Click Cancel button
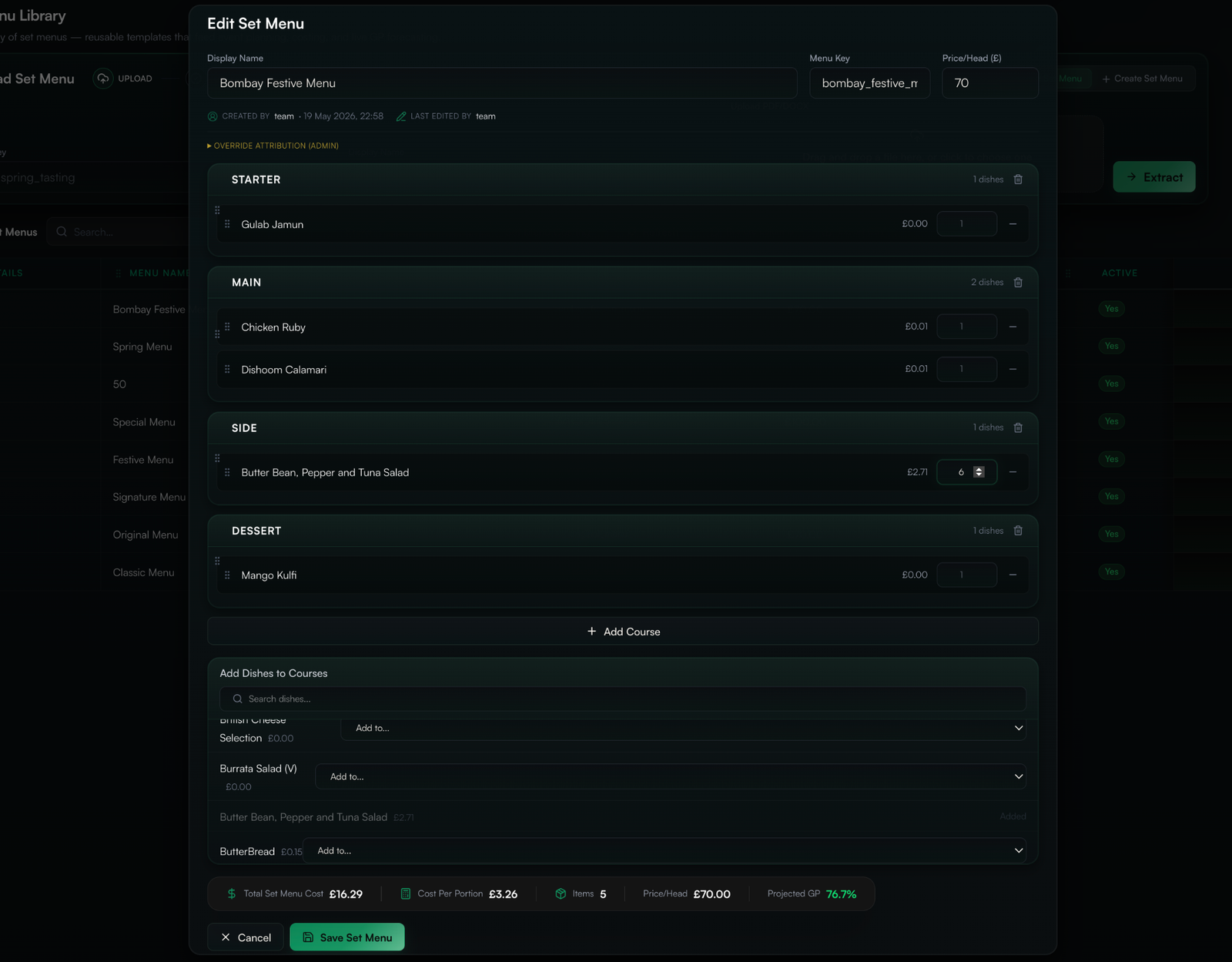The image size is (1232, 962). click(246, 937)
